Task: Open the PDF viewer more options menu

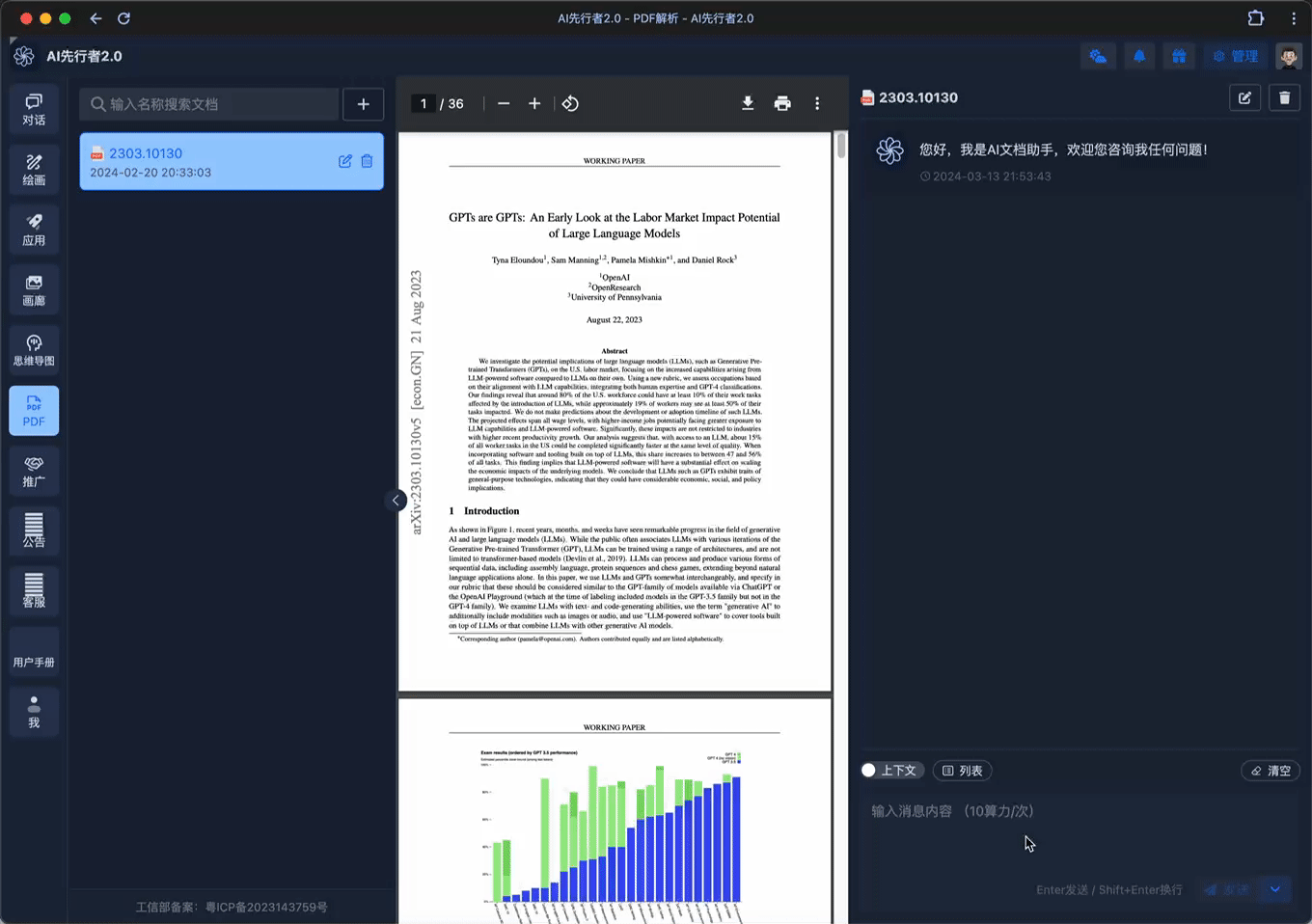Action: click(817, 103)
